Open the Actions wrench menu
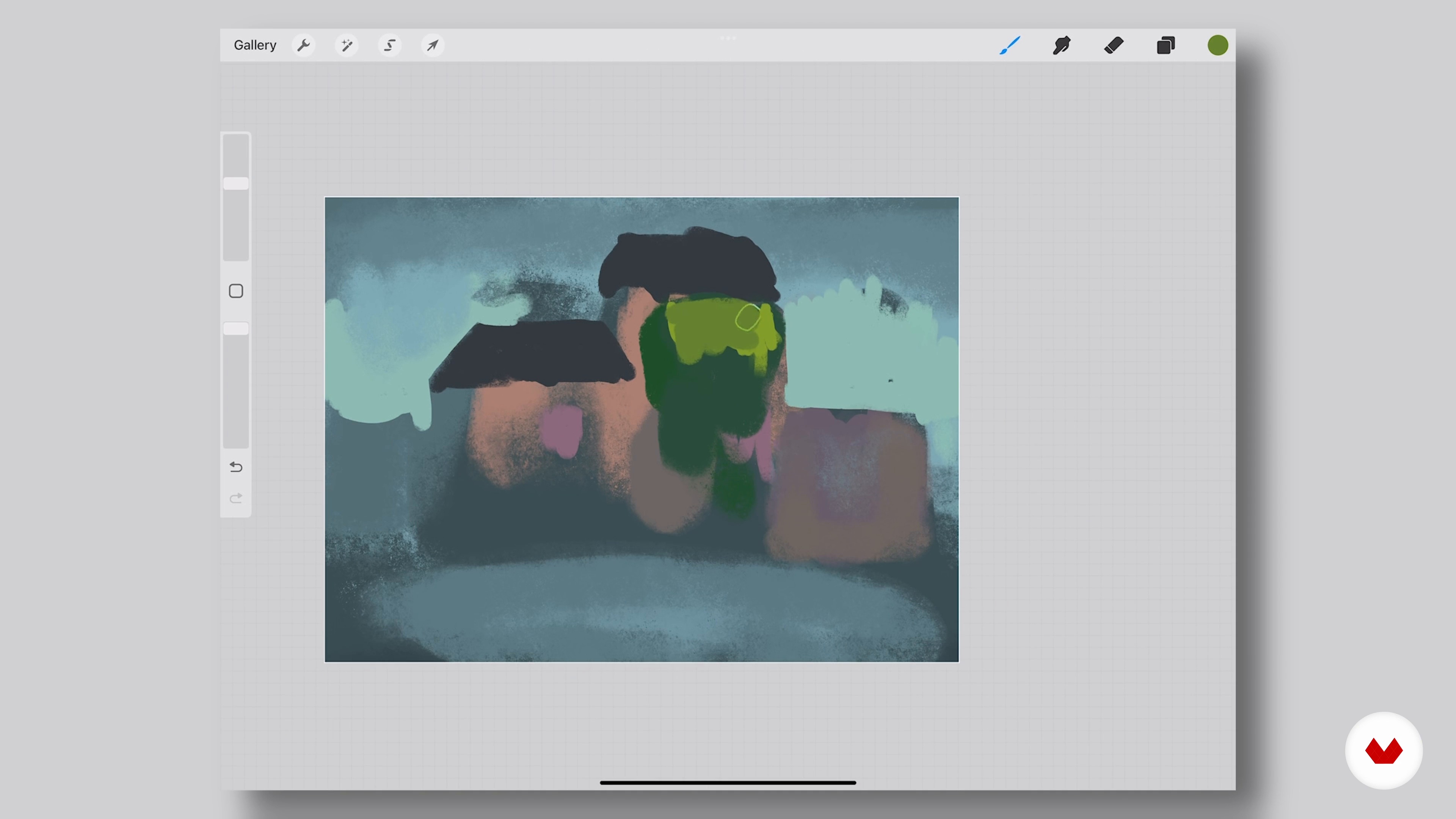The width and height of the screenshot is (1456, 819). tap(303, 45)
